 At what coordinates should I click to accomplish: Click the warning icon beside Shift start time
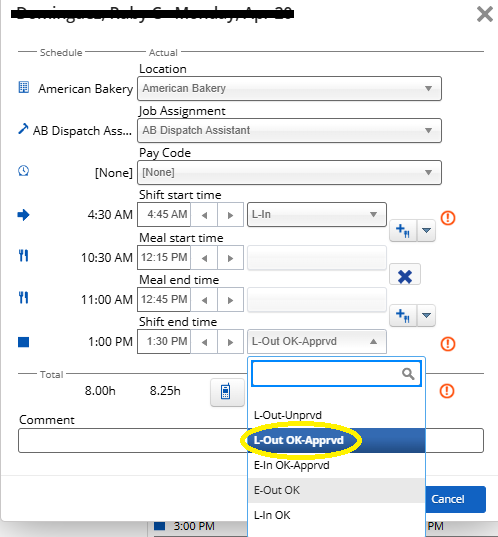point(448,218)
